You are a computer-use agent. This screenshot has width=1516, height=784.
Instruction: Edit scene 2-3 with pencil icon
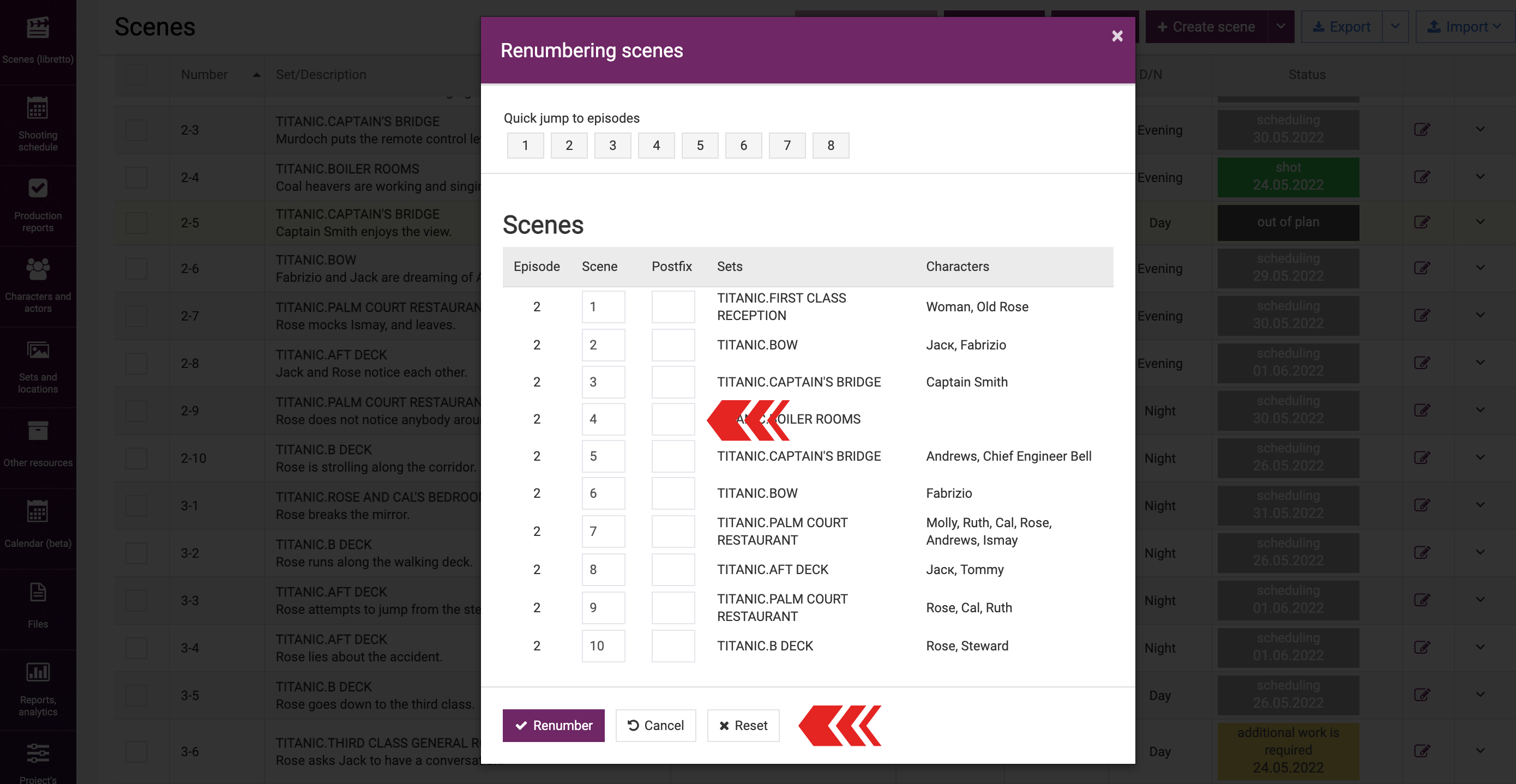point(1422,130)
